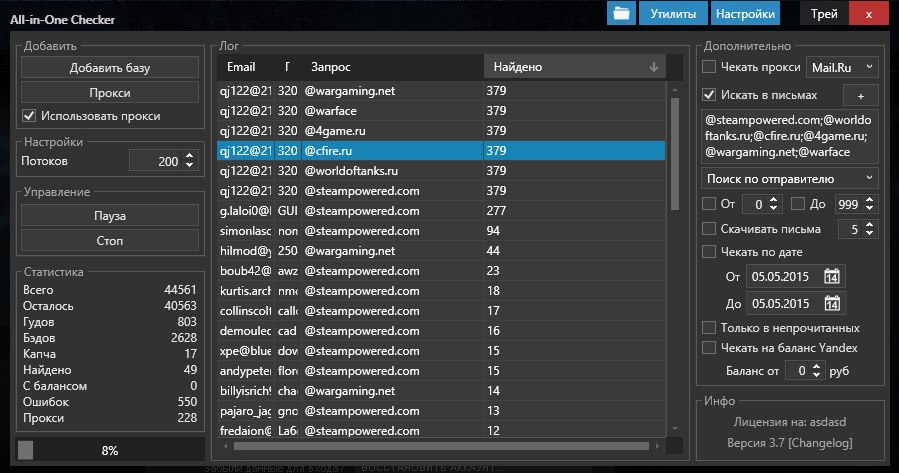899x473 pixels.
Task: Open calendar picker for До date
Action: (x=831, y=303)
